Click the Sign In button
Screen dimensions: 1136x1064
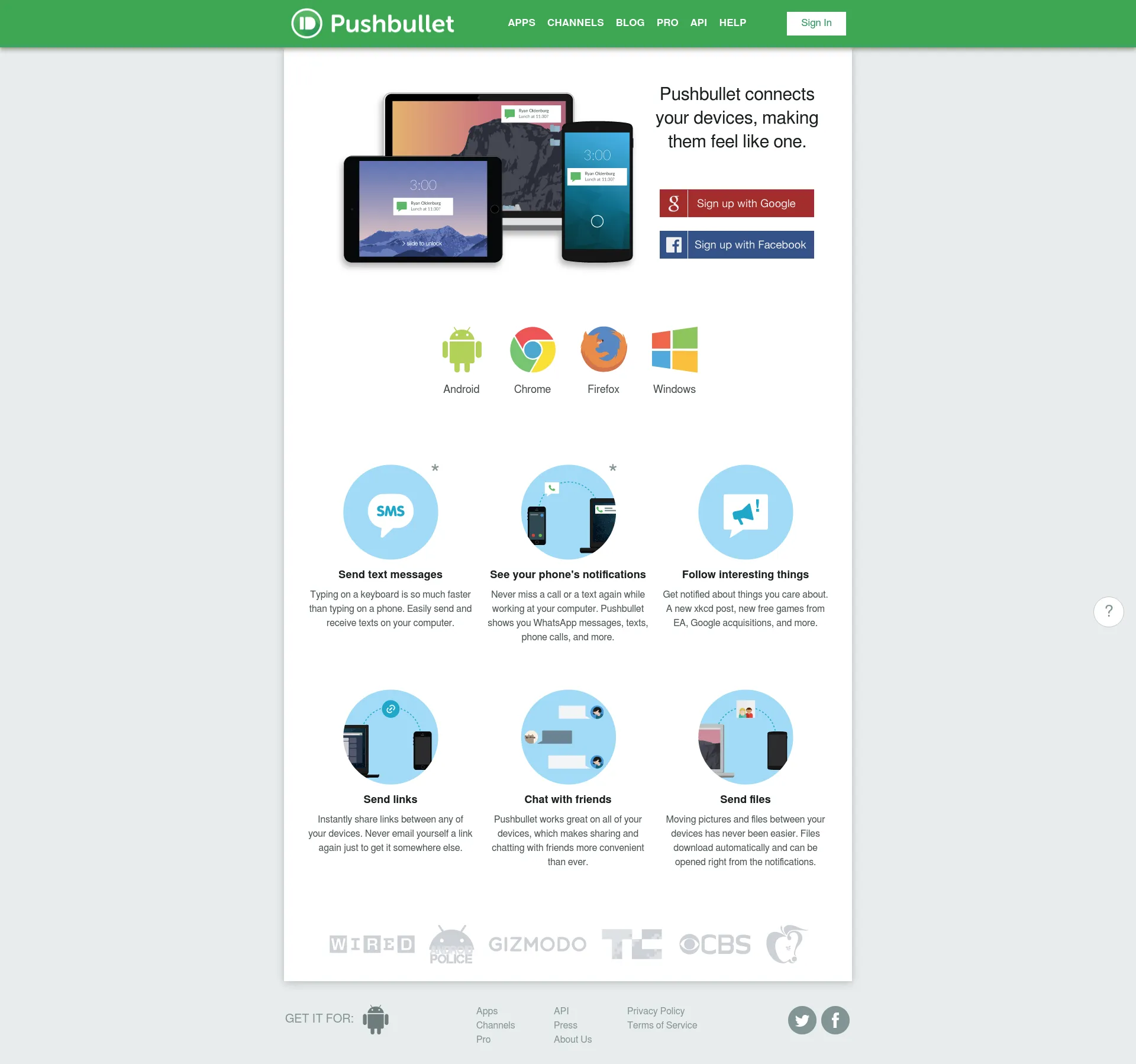pos(816,22)
